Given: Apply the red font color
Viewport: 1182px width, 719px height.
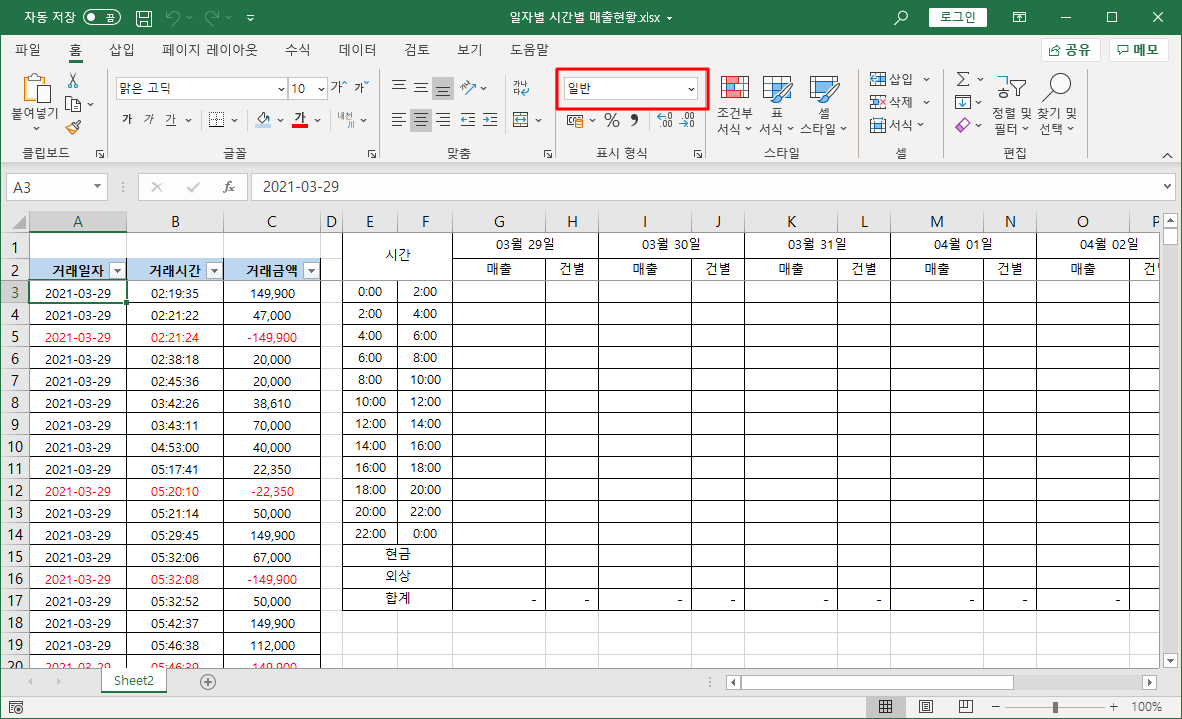Looking at the screenshot, I should tap(300, 120).
